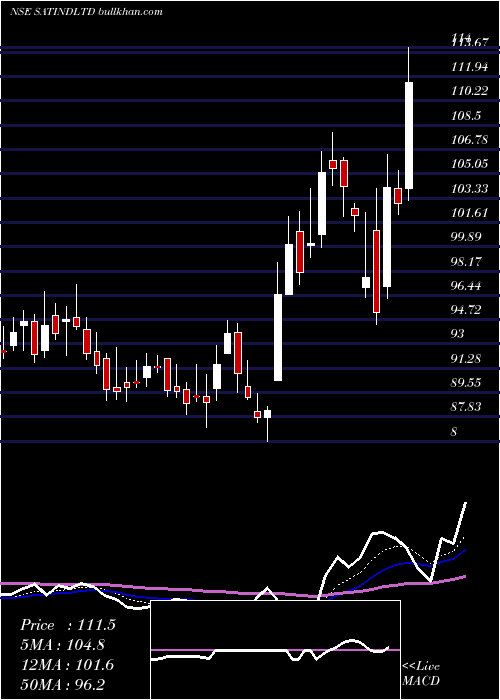Viewport: 500px width, 700px height.
Task: Click the 106.78 price axis label
Action: coord(469,140)
